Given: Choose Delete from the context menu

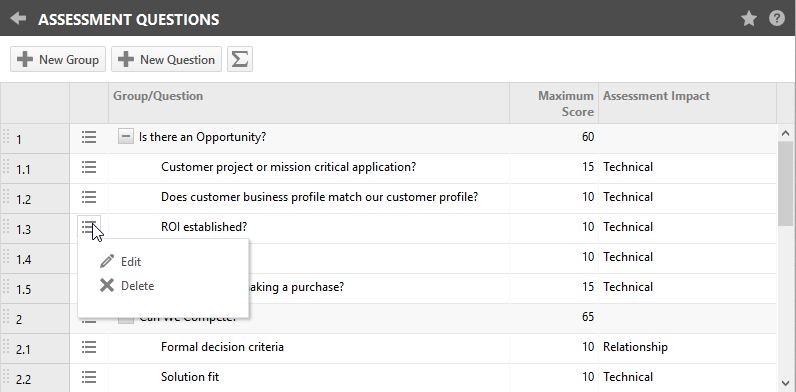Looking at the screenshot, I should [x=127, y=286].
